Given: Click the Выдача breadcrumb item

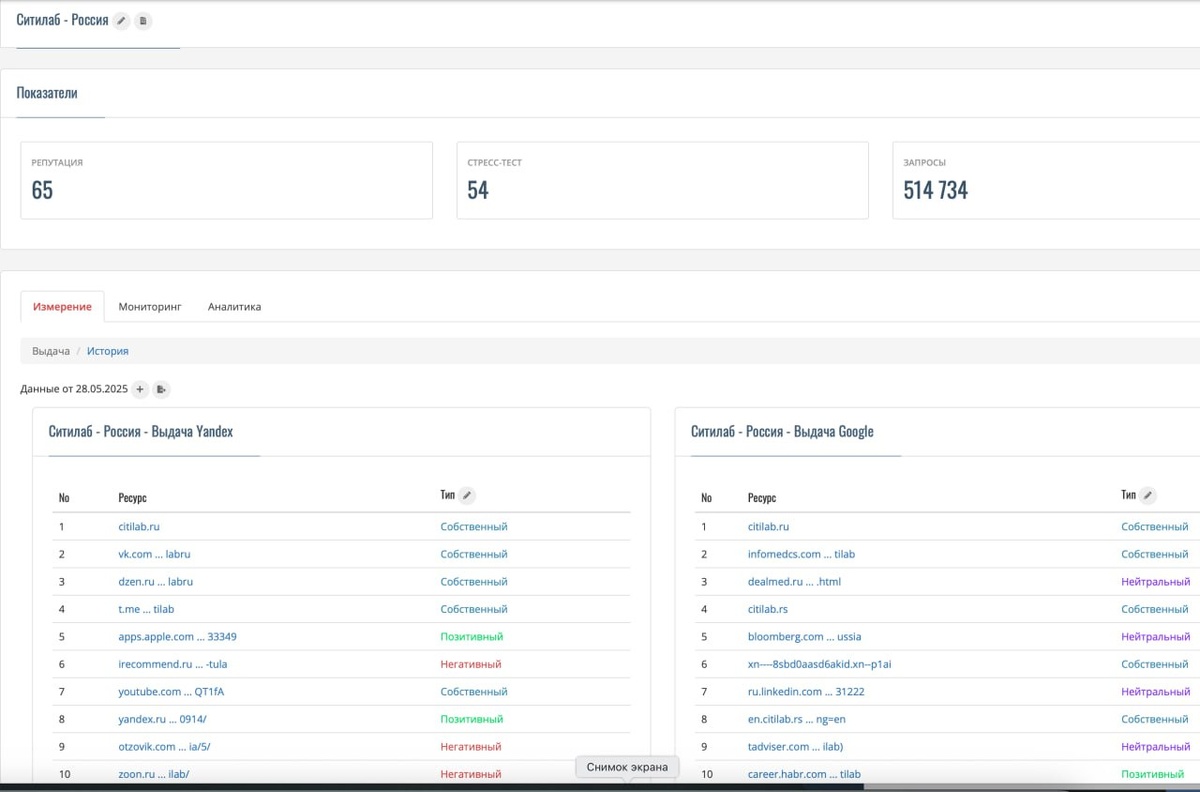Looking at the screenshot, I should (x=51, y=351).
